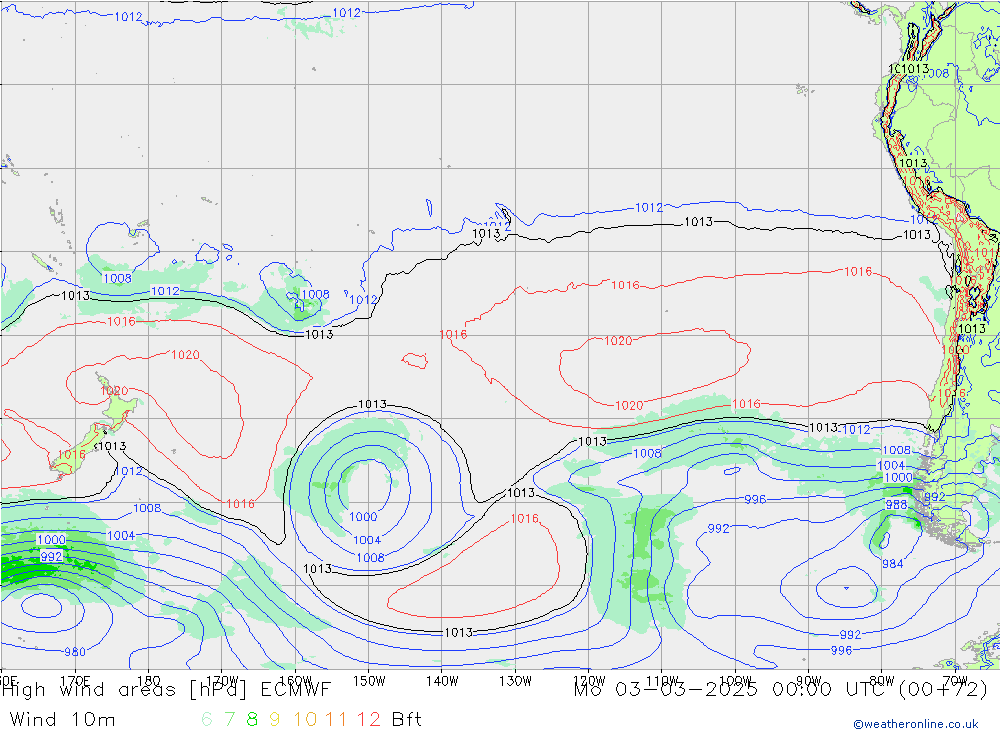This screenshot has height=733, width=1000.
Task: Click Beaufort 12 legend value
Action: [x=369, y=720]
